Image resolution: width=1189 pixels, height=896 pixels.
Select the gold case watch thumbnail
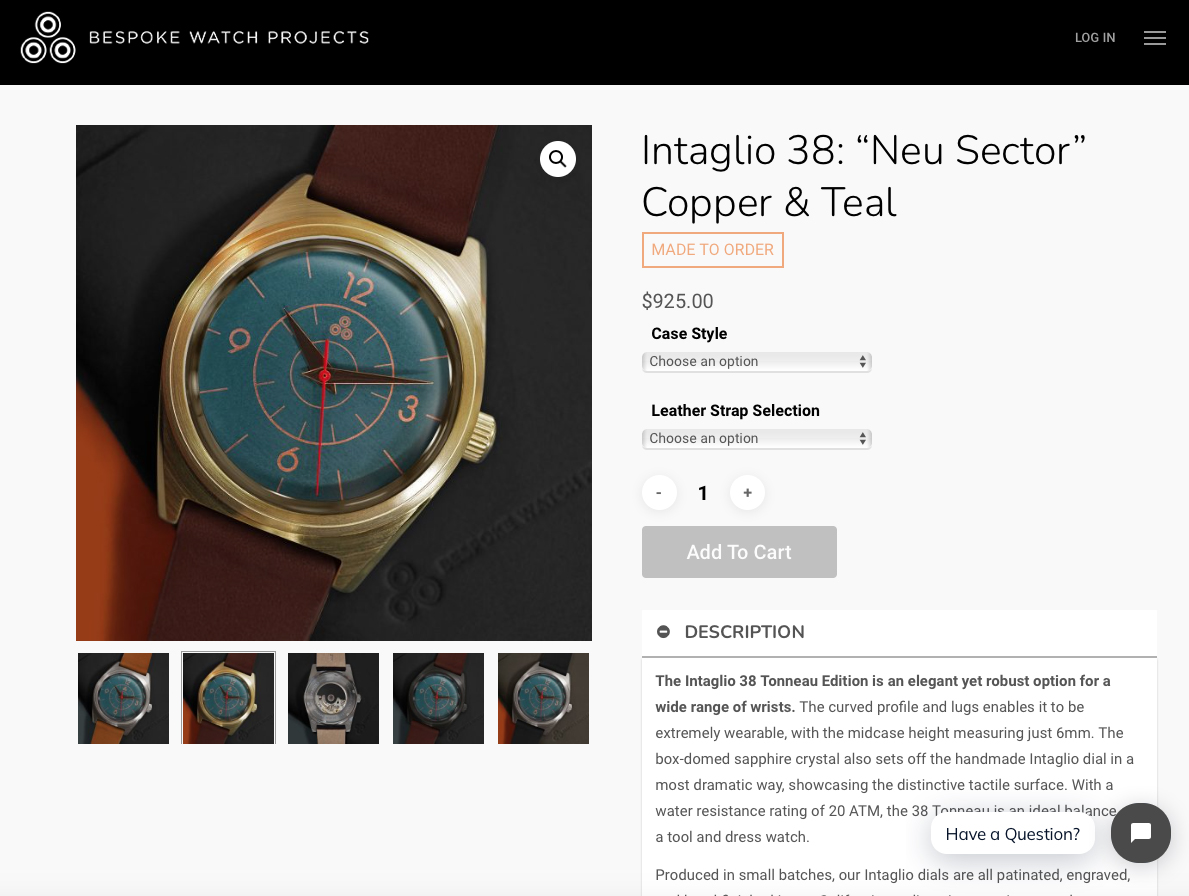[228, 698]
